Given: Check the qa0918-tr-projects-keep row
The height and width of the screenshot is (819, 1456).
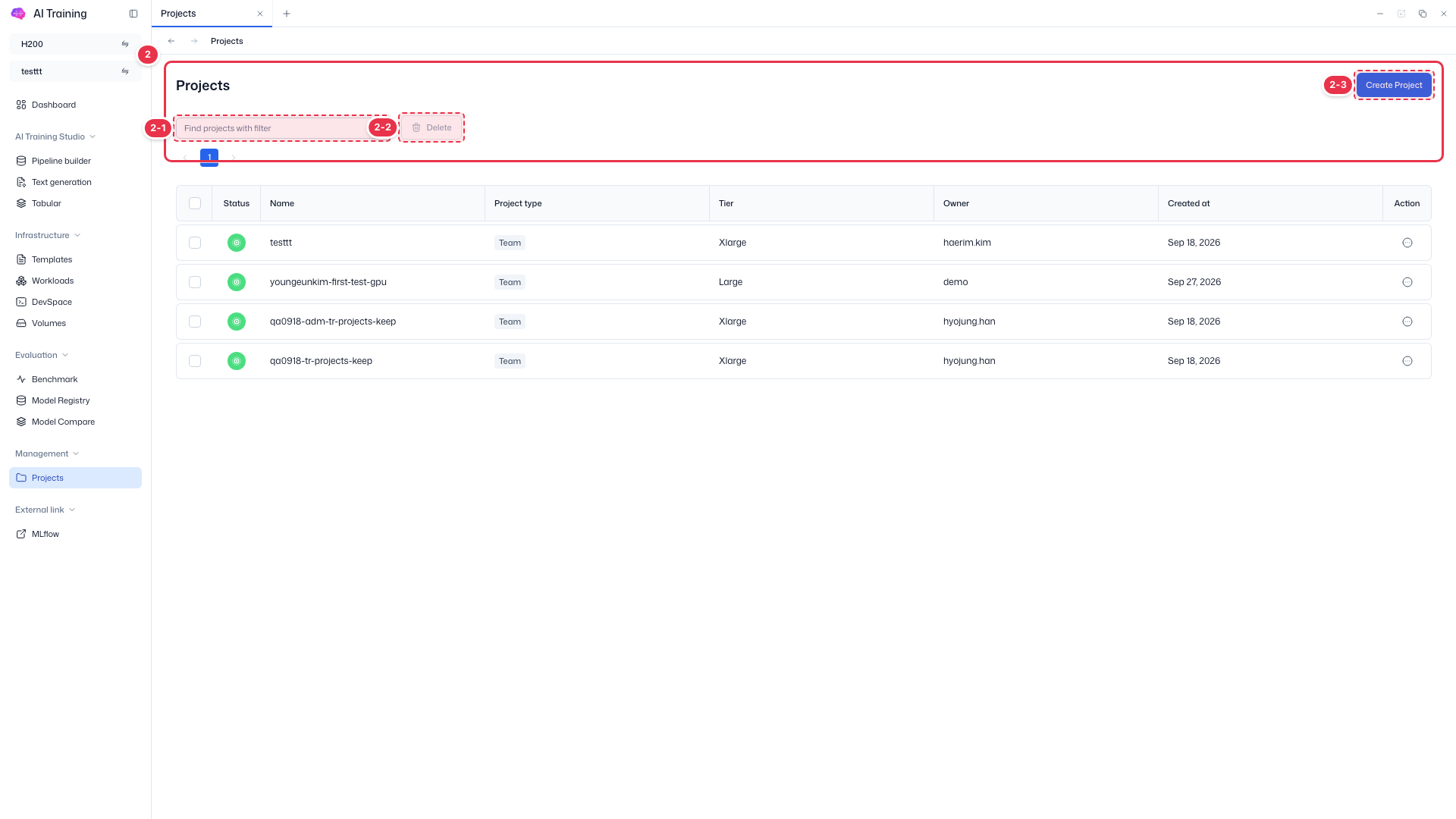Looking at the screenshot, I should coord(195,361).
